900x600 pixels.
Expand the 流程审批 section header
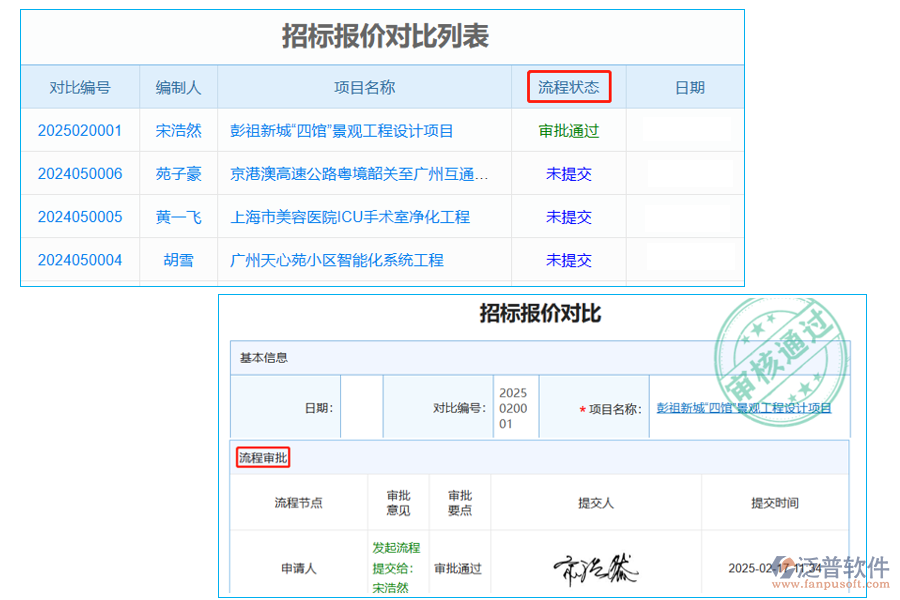262,457
